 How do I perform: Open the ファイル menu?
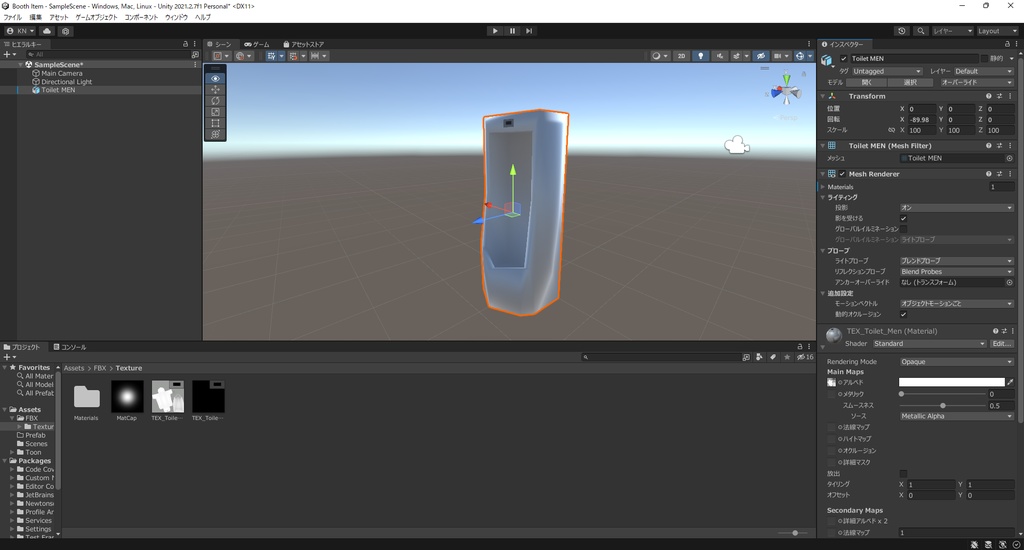coord(12,17)
